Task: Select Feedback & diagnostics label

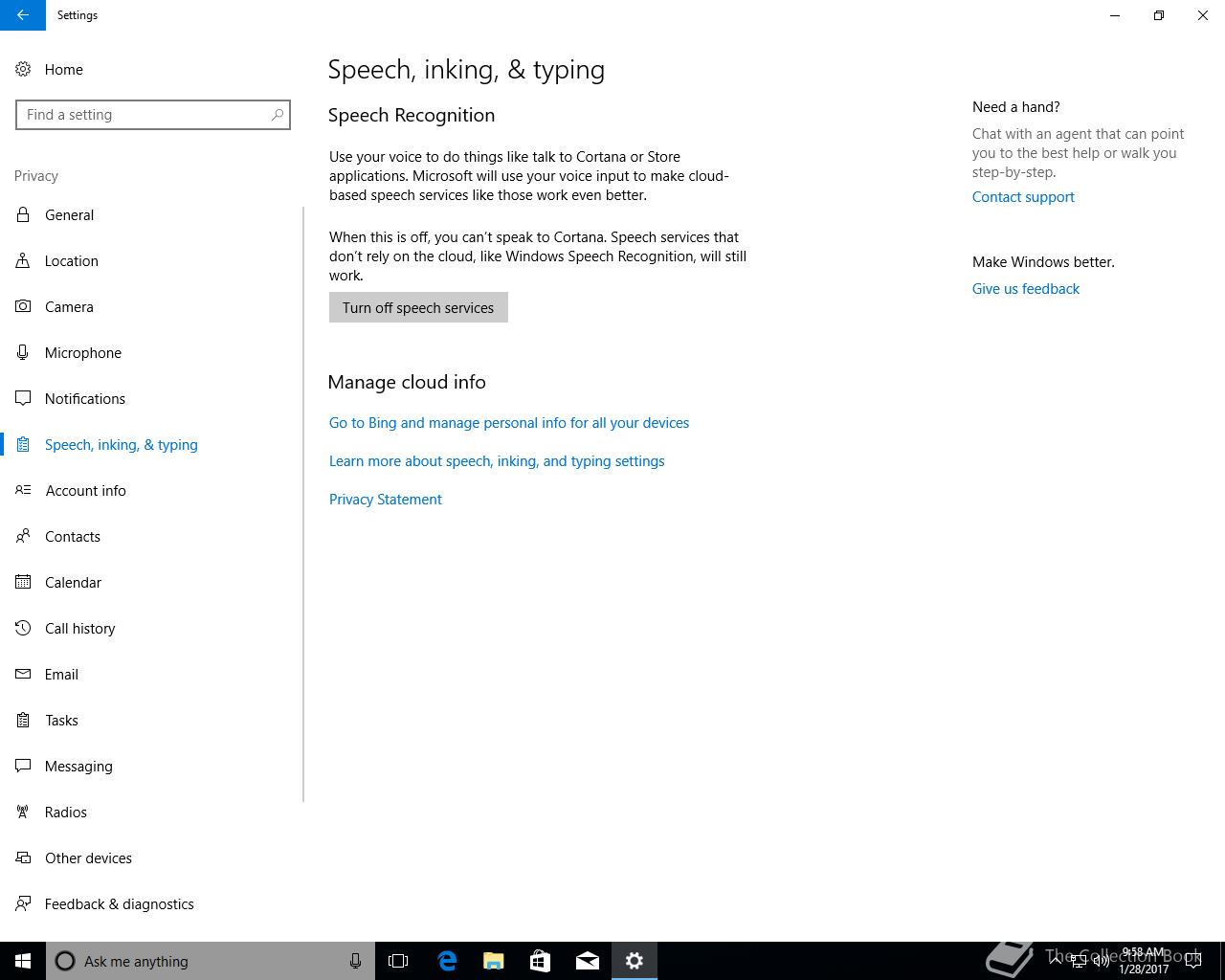Action: [x=120, y=904]
